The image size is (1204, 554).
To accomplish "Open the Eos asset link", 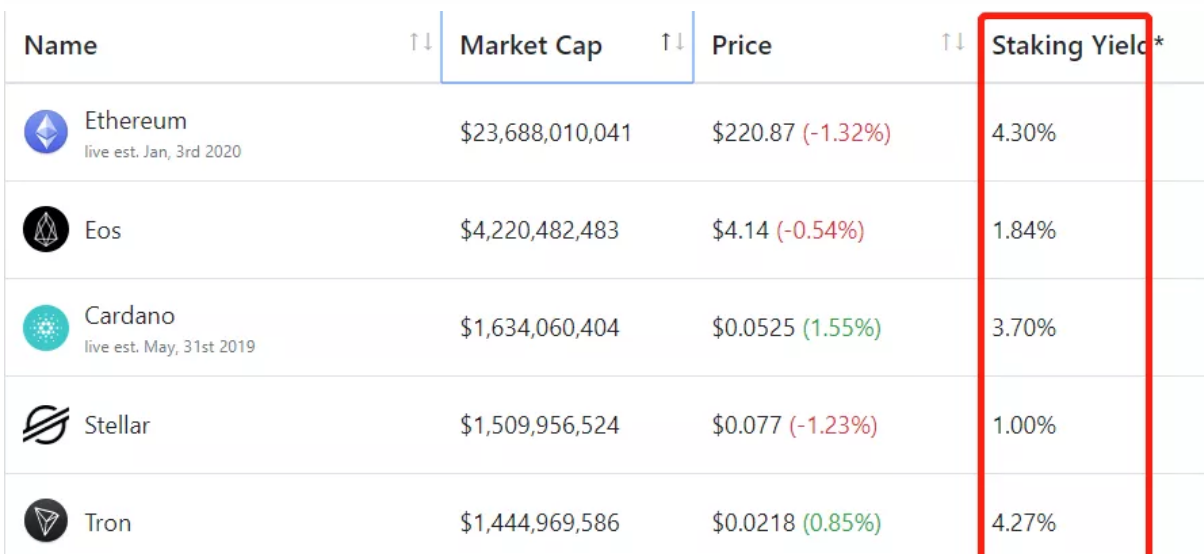I will [x=103, y=231].
